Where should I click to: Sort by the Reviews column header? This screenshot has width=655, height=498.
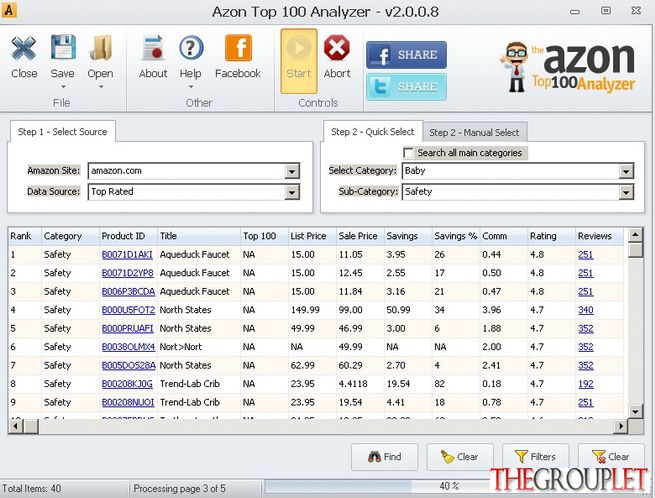click(x=599, y=236)
